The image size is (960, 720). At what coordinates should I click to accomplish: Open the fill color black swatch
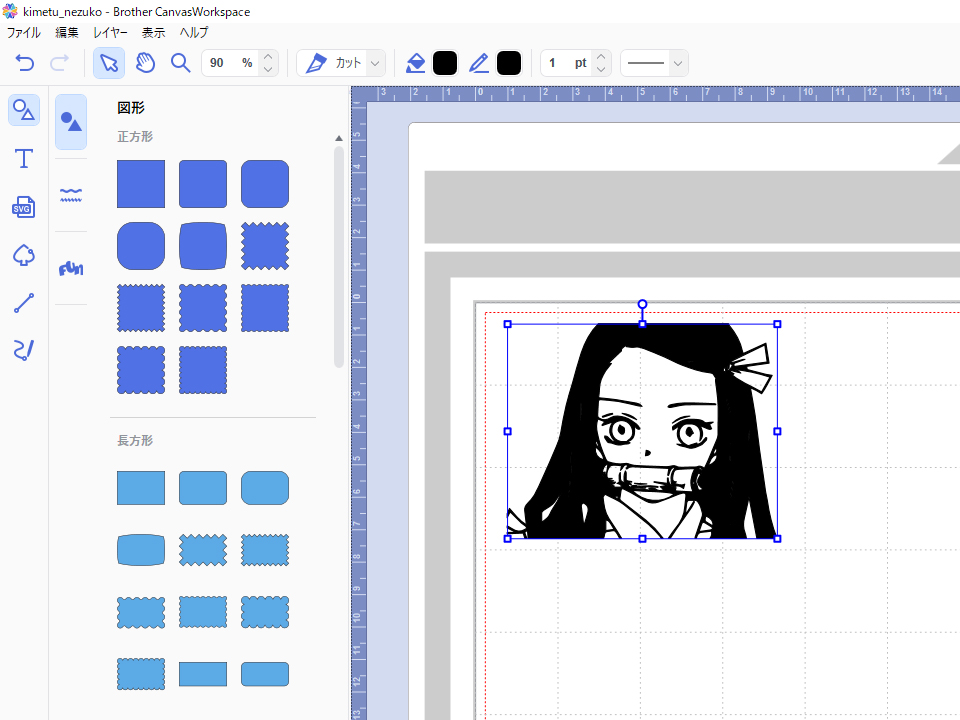[x=445, y=63]
